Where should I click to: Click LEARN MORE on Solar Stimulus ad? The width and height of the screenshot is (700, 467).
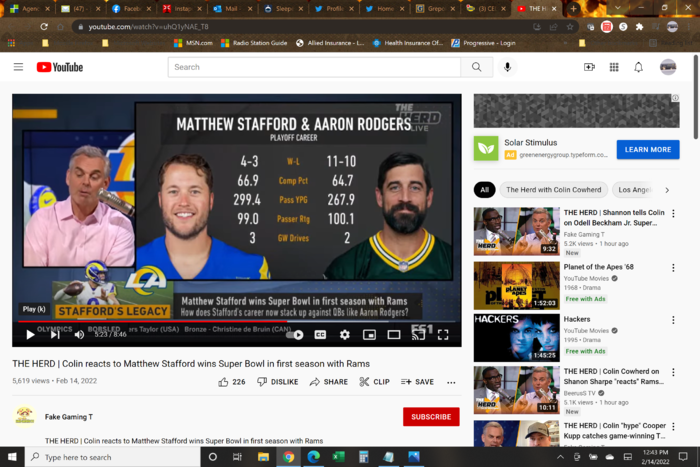648,150
